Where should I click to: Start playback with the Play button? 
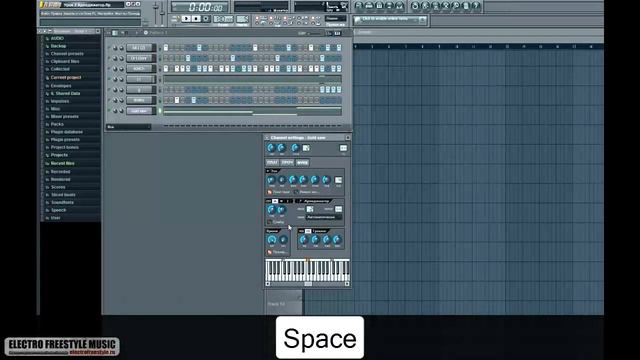pyautogui.click(x=186, y=19)
